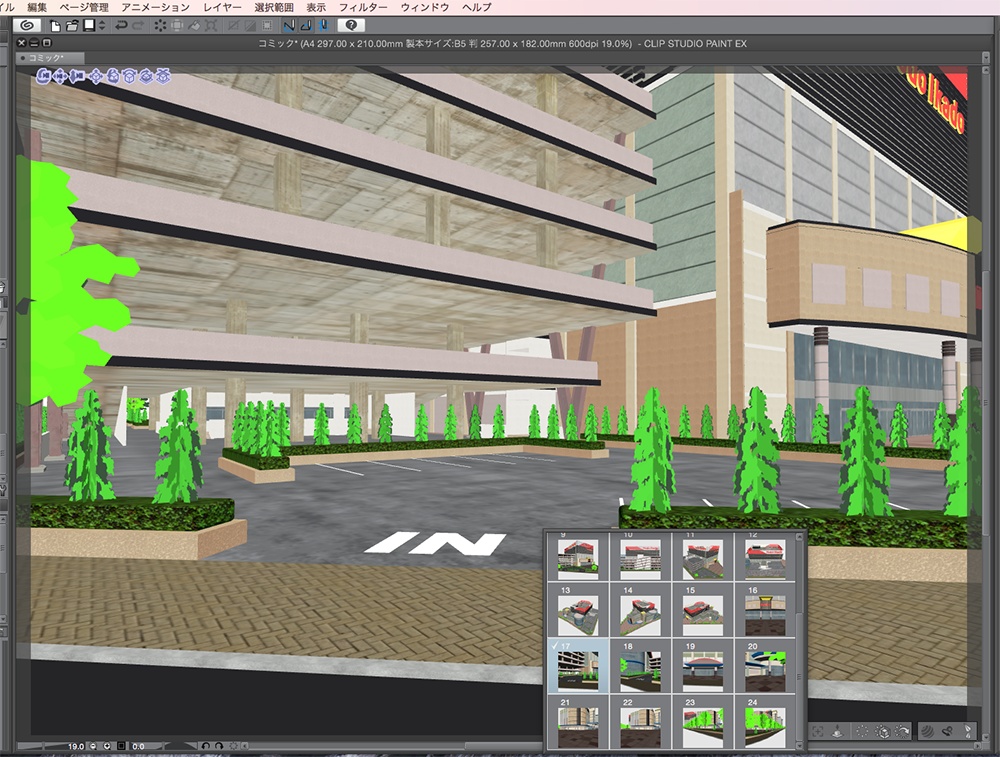1000x757 pixels.
Task: Create a new file from the toolbar
Action: coord(55,26)
